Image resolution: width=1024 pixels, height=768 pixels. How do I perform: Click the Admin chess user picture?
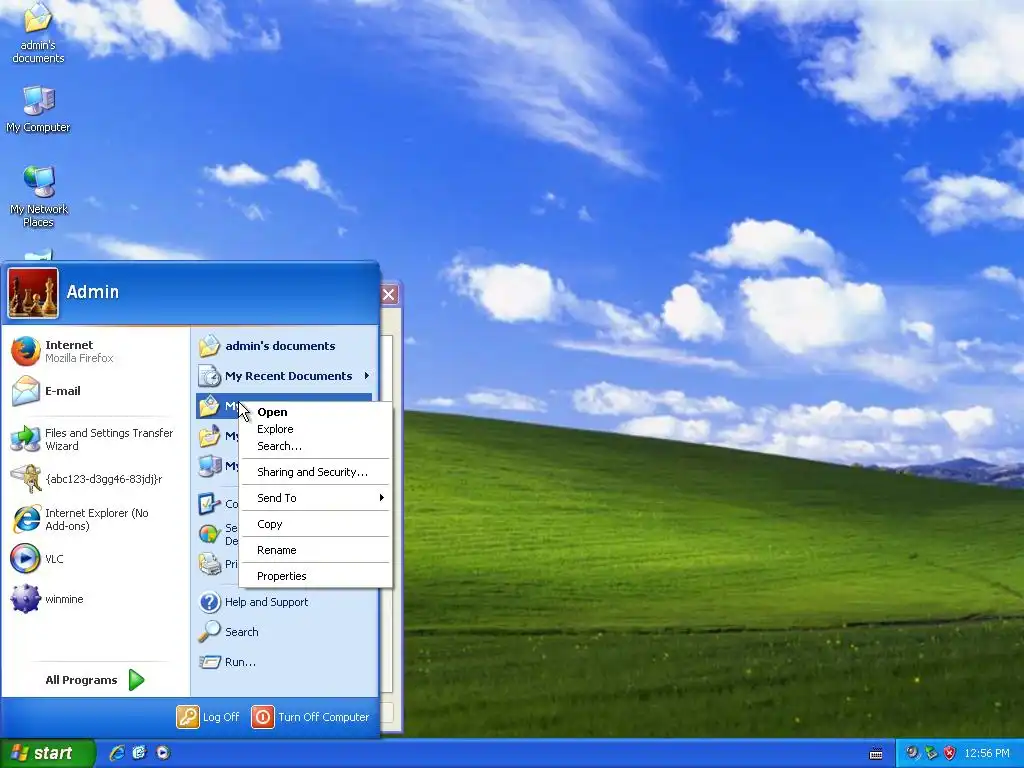click(x=33, y=293)
